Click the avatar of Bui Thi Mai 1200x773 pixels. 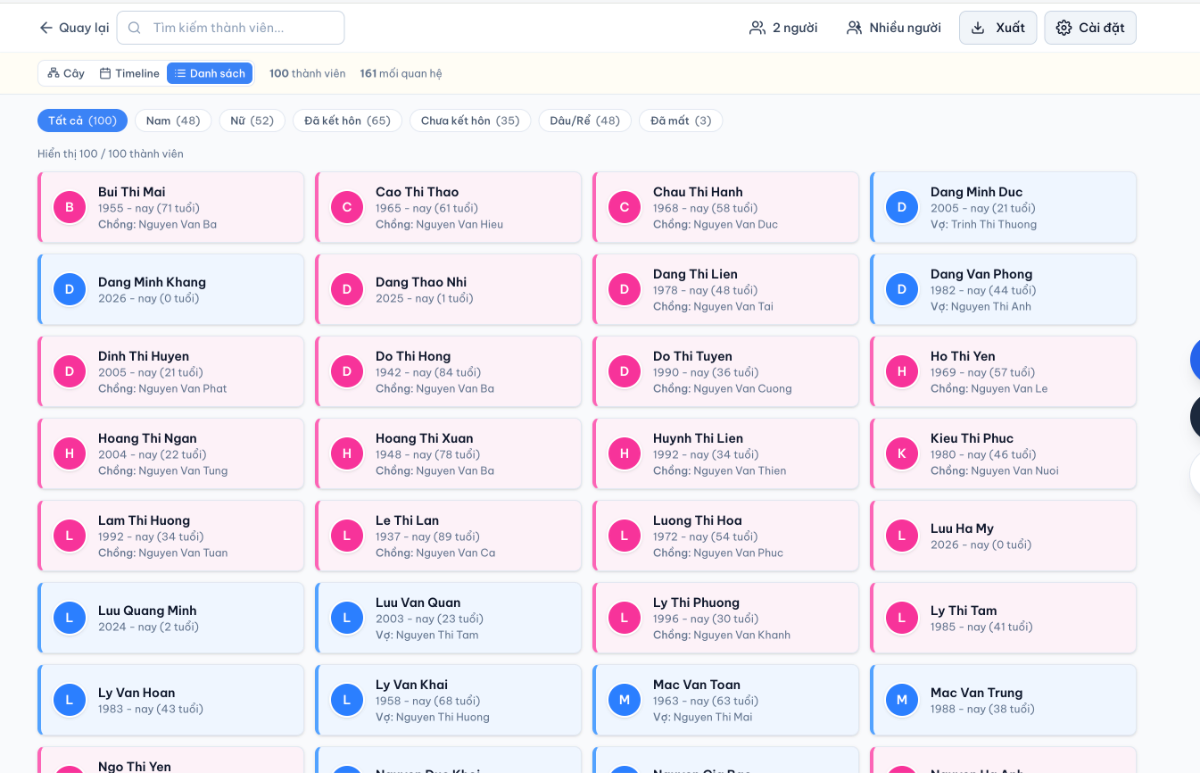coord(69,207)
